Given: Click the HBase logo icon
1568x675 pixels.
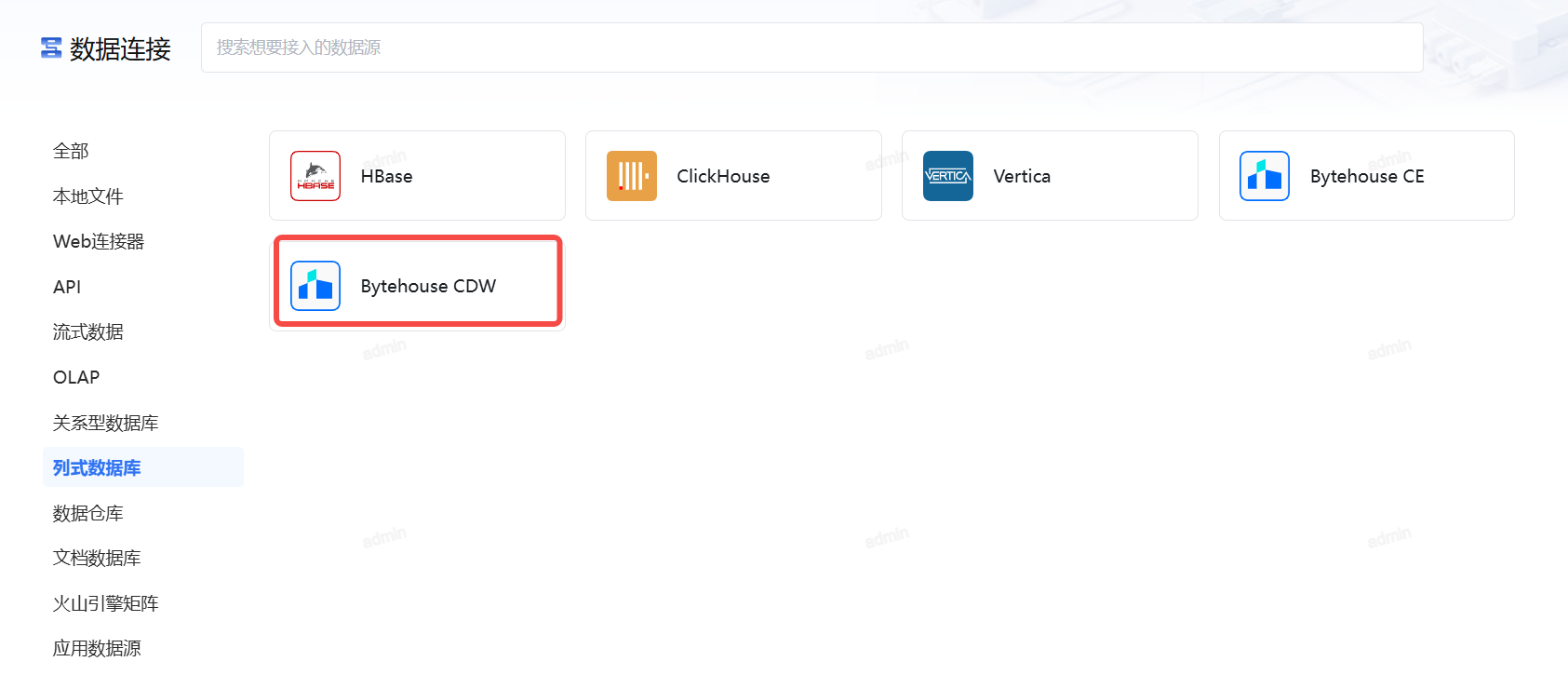Looking at the screenshot, I should pyautogui.click(x=315, y=176).
